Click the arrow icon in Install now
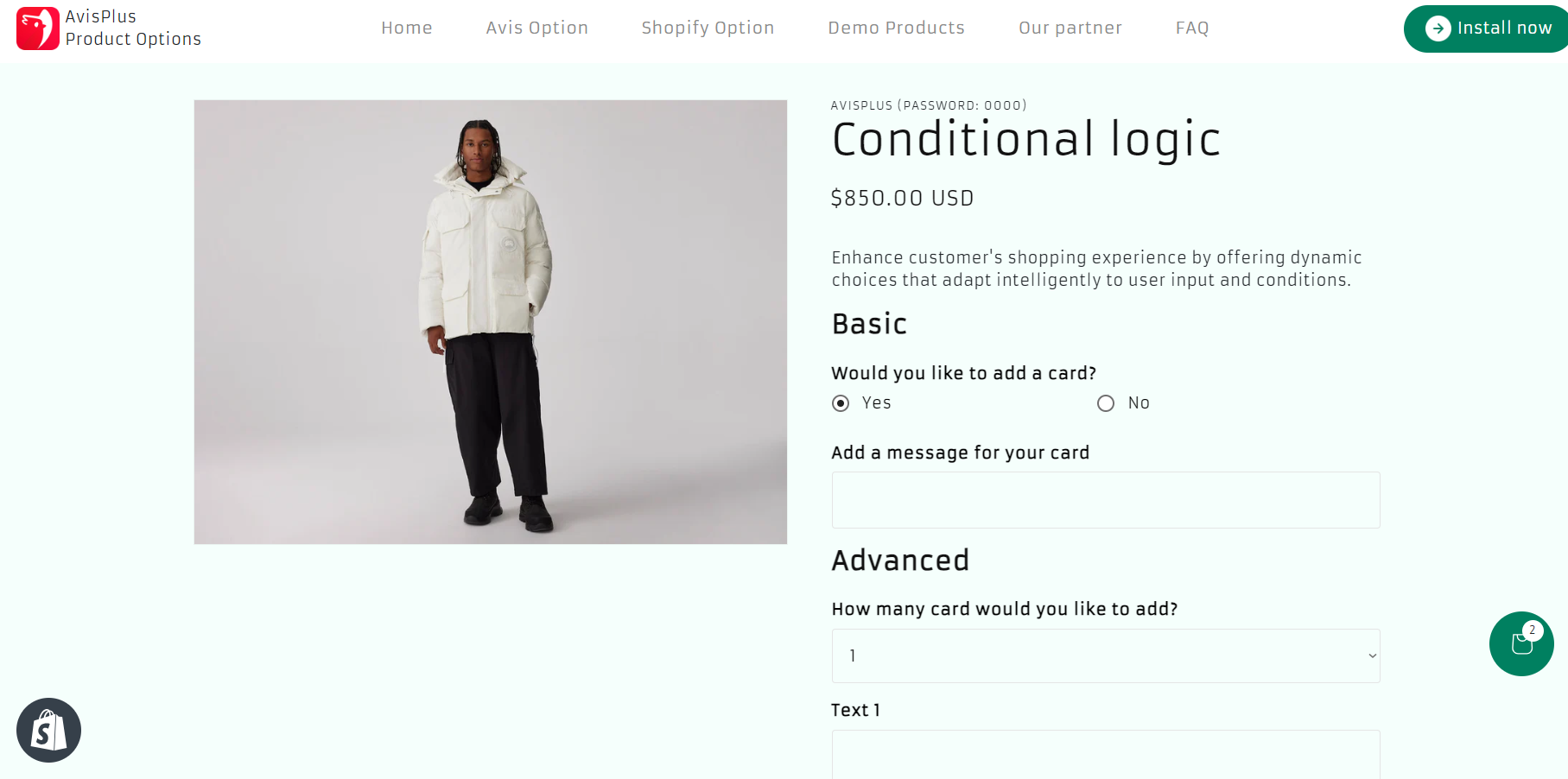 coord(1438,28)
